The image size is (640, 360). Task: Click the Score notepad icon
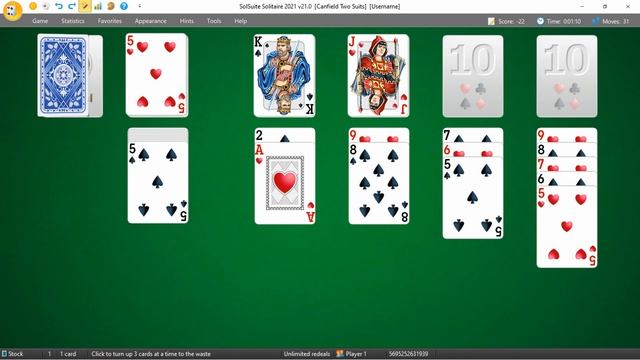491,21
